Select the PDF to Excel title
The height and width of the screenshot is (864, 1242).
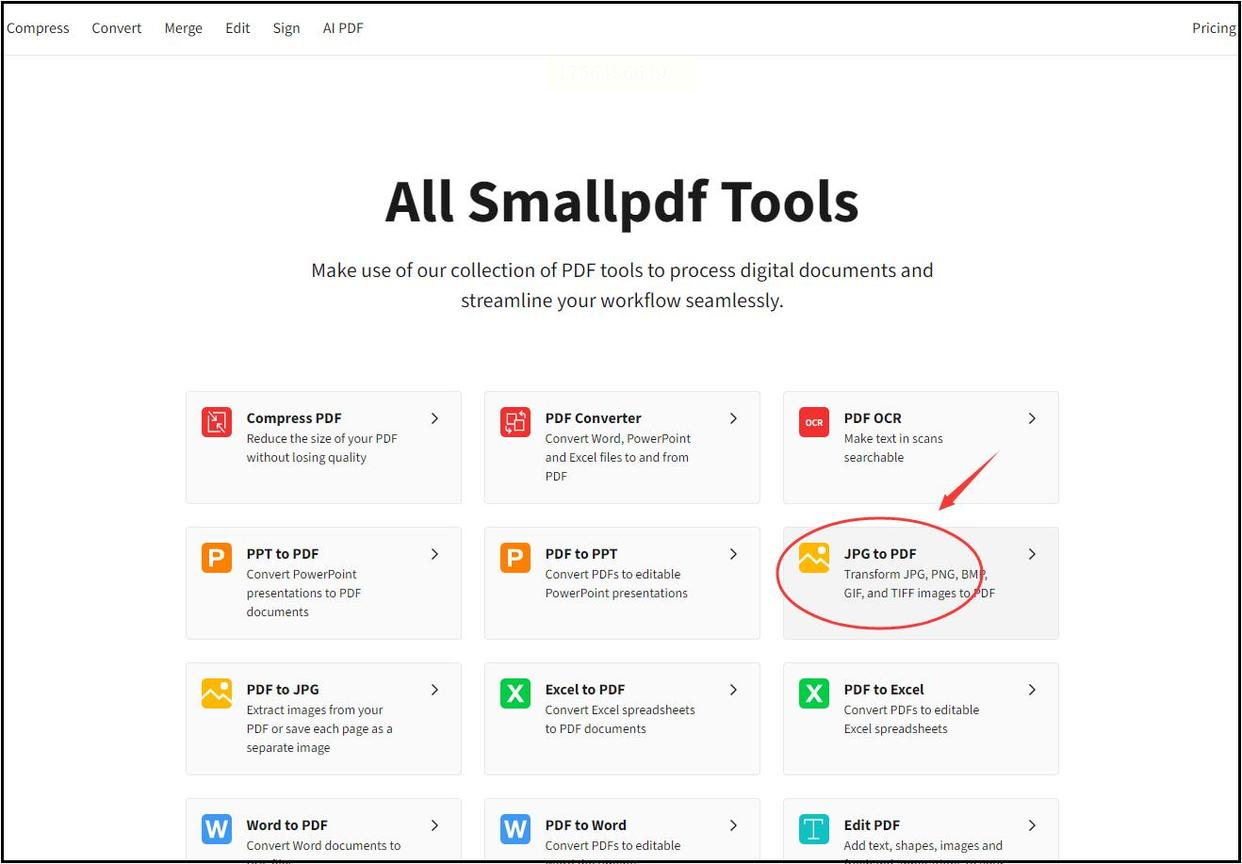[x=884, y=689]
